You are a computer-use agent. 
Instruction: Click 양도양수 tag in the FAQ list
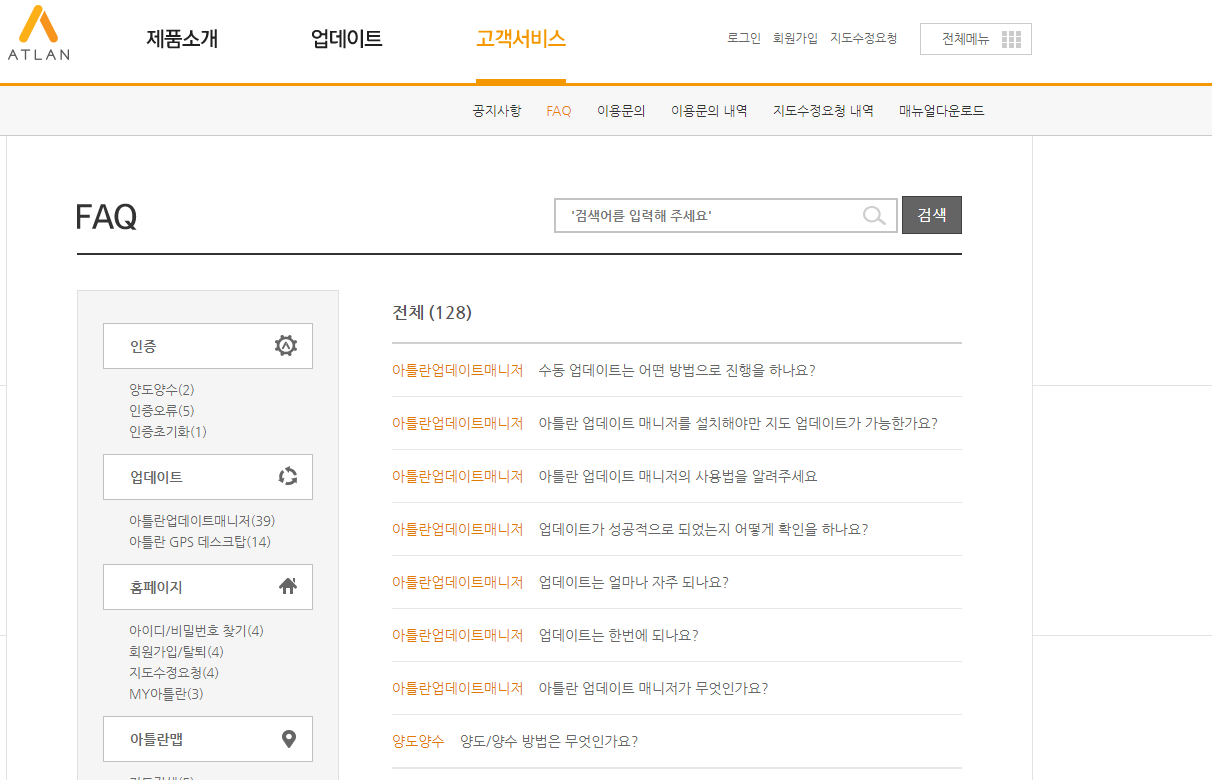point(418,741)
